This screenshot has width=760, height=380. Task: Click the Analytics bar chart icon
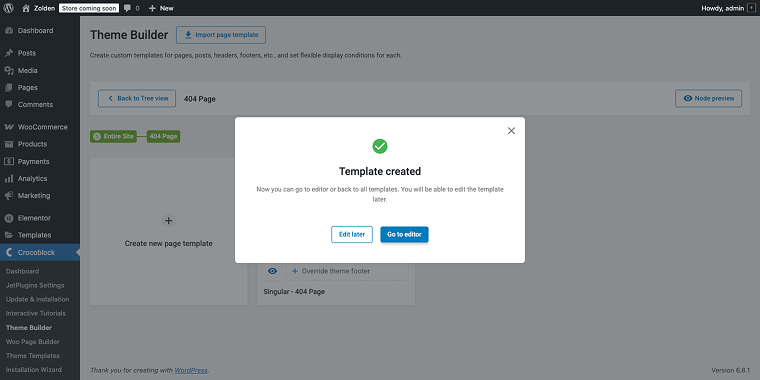(x=9, y=178)
